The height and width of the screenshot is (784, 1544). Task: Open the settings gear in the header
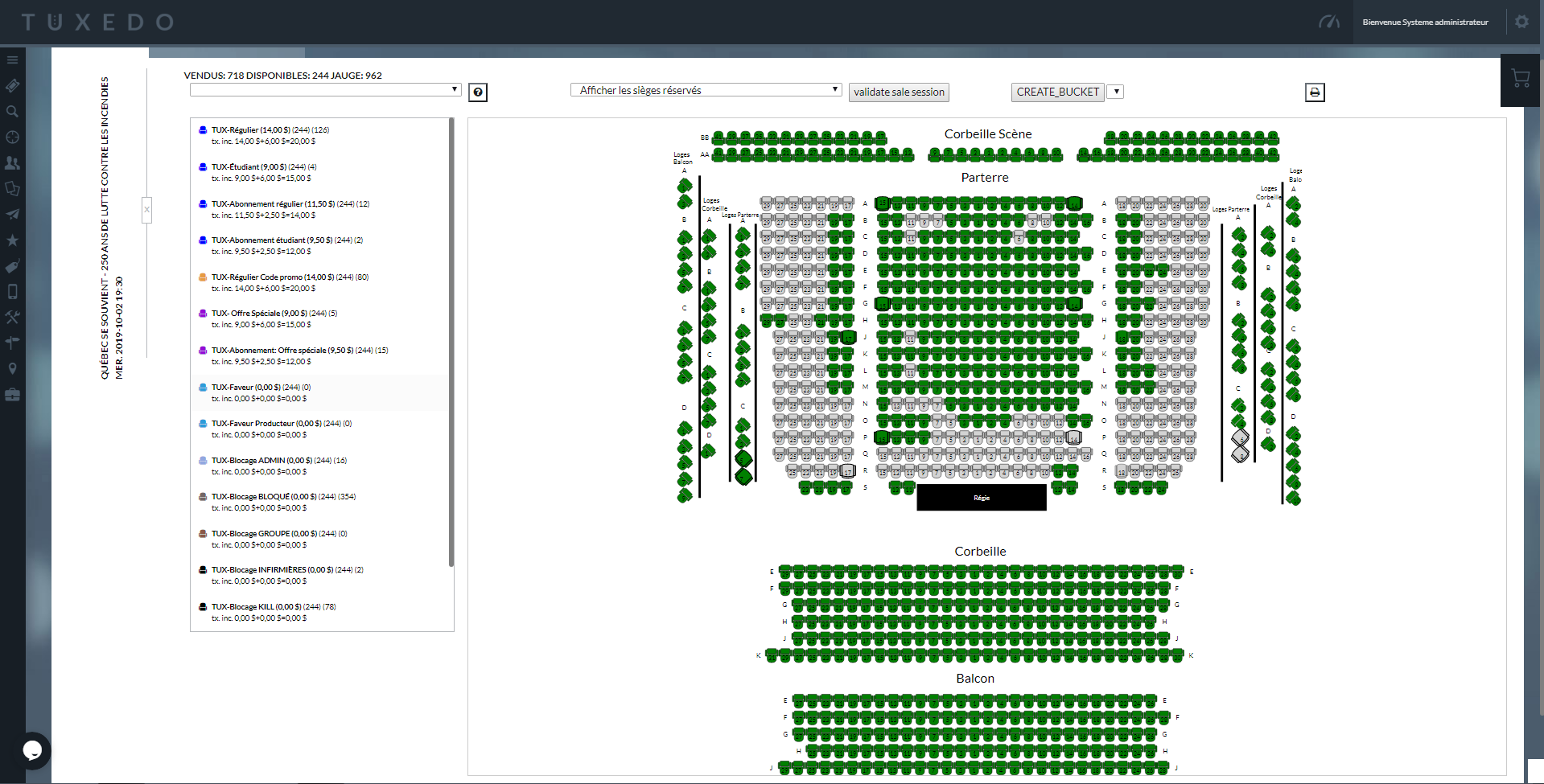[x=1521, y=22]
